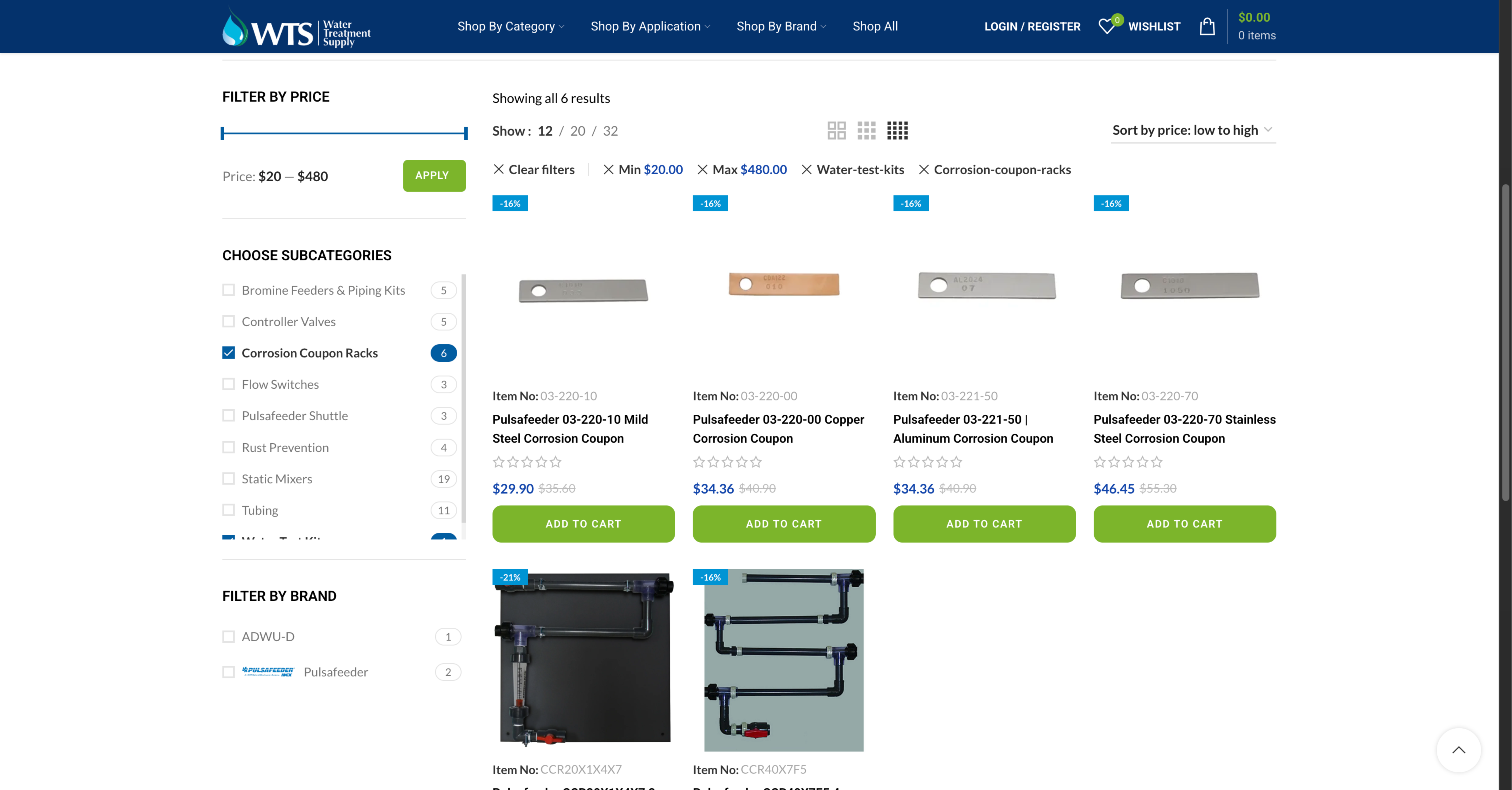
Task: Uncheck Corrosion Coupon Racks subcategory
Action: pos(228,353)
